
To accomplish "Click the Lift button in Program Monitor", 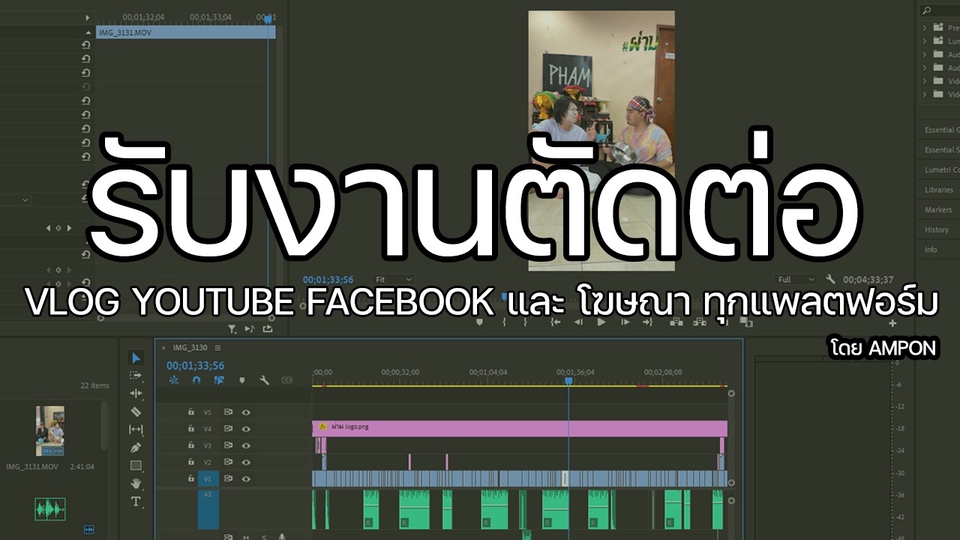I will pyautogui.click(x=676, y=322).
